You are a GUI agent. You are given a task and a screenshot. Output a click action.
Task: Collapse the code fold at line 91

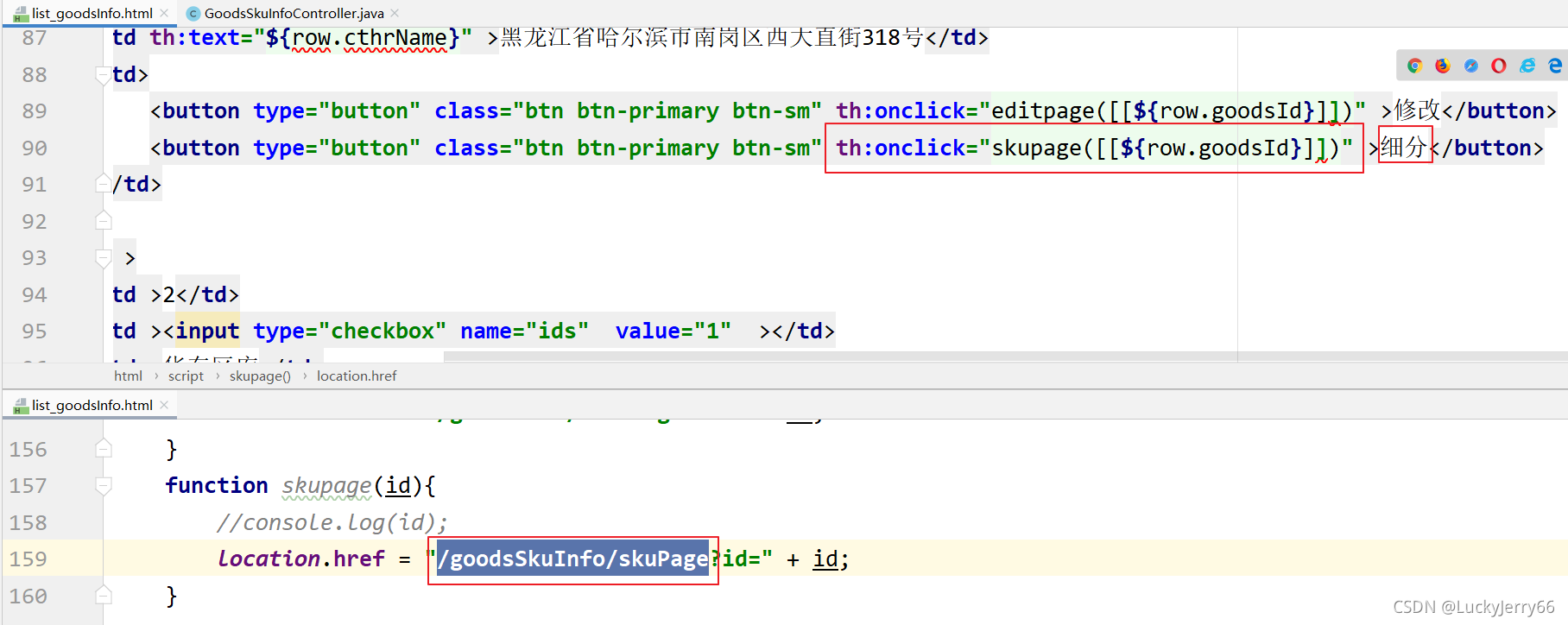coord(104,184)
